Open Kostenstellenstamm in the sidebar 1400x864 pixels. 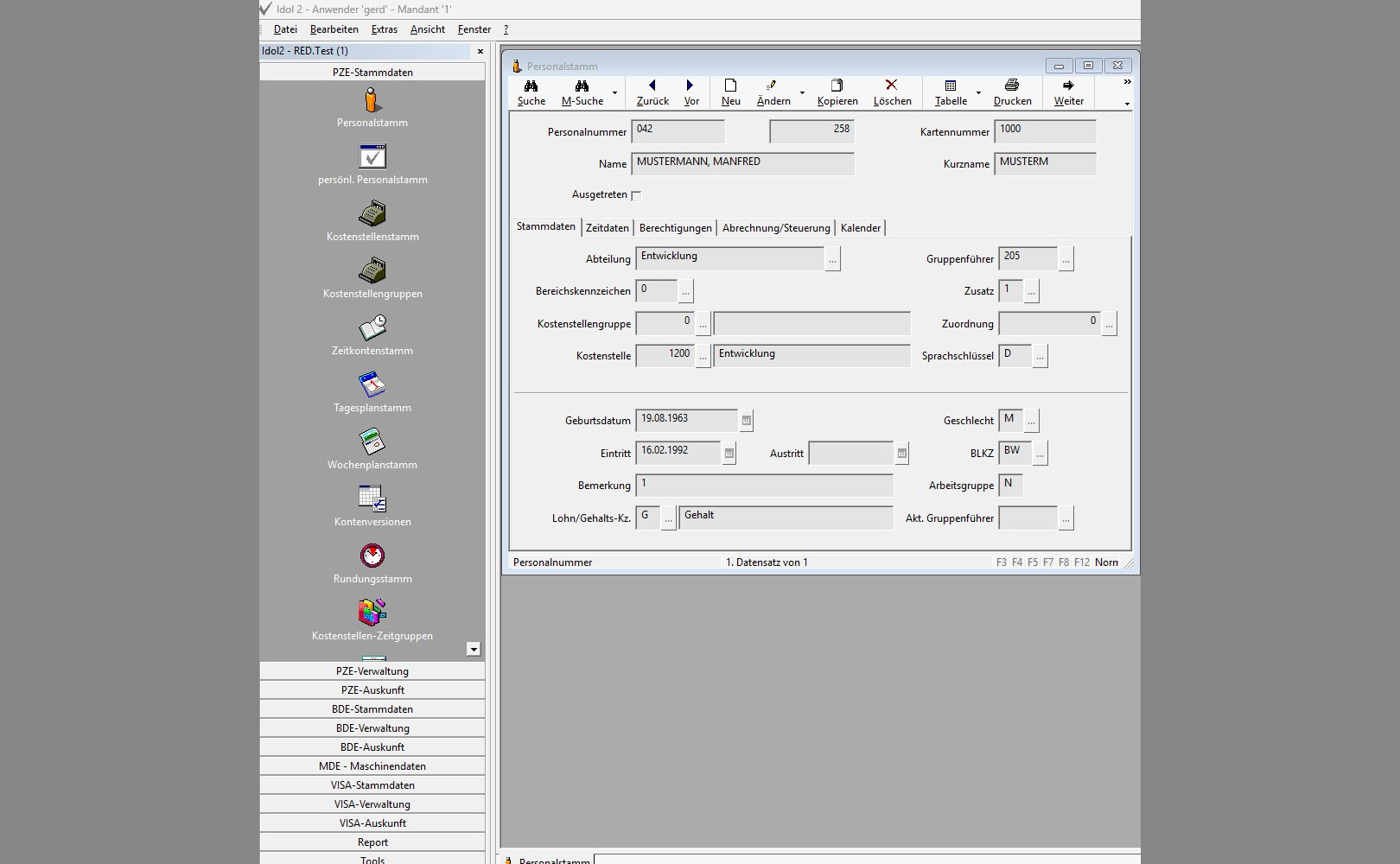(372, 214)
